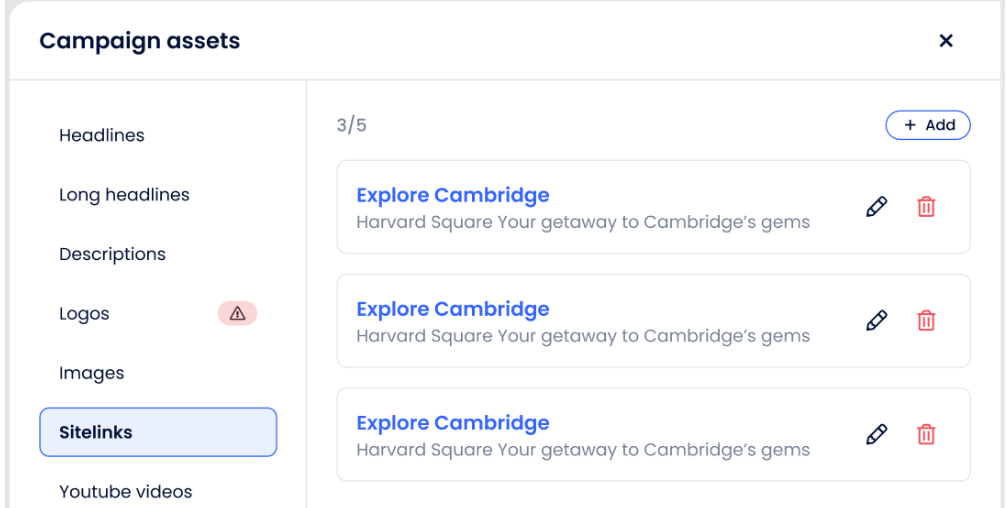Click trash icon on second sitelink

(927, 321)
